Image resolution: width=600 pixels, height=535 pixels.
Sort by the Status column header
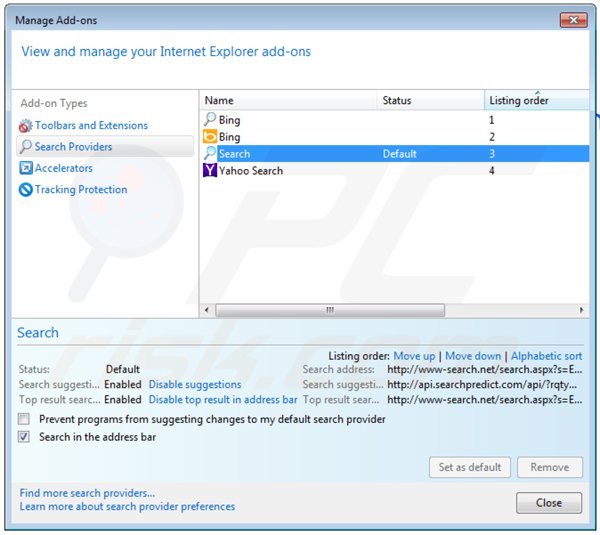(431, 101)
